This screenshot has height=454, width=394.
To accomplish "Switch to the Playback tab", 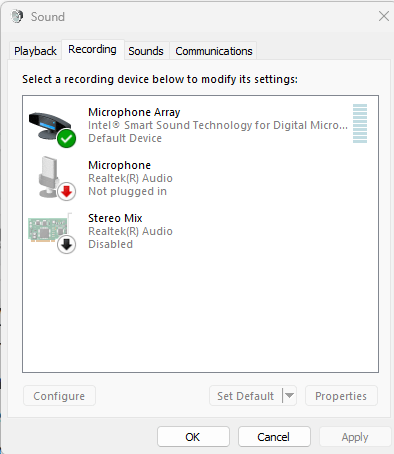I will (x=35, y=51).
